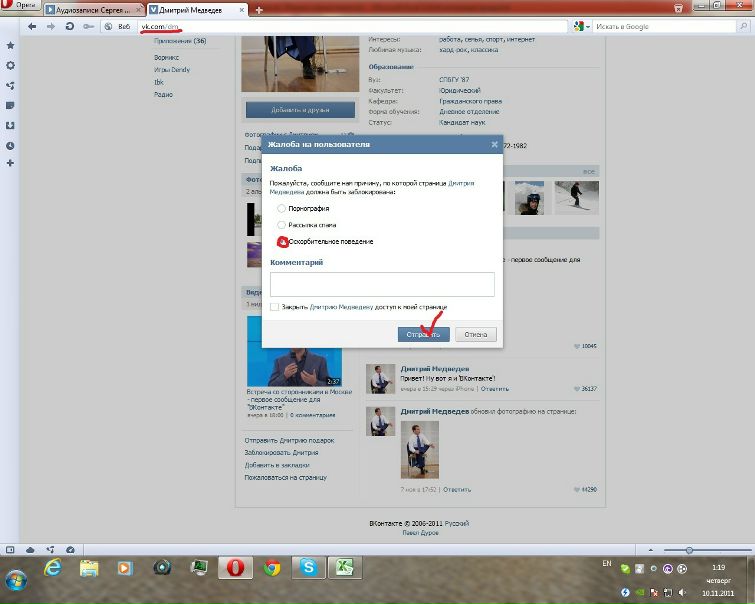Click the volume speaker tray icon
755x604 pixels.
pyautogui.click(x=682, y=592)
